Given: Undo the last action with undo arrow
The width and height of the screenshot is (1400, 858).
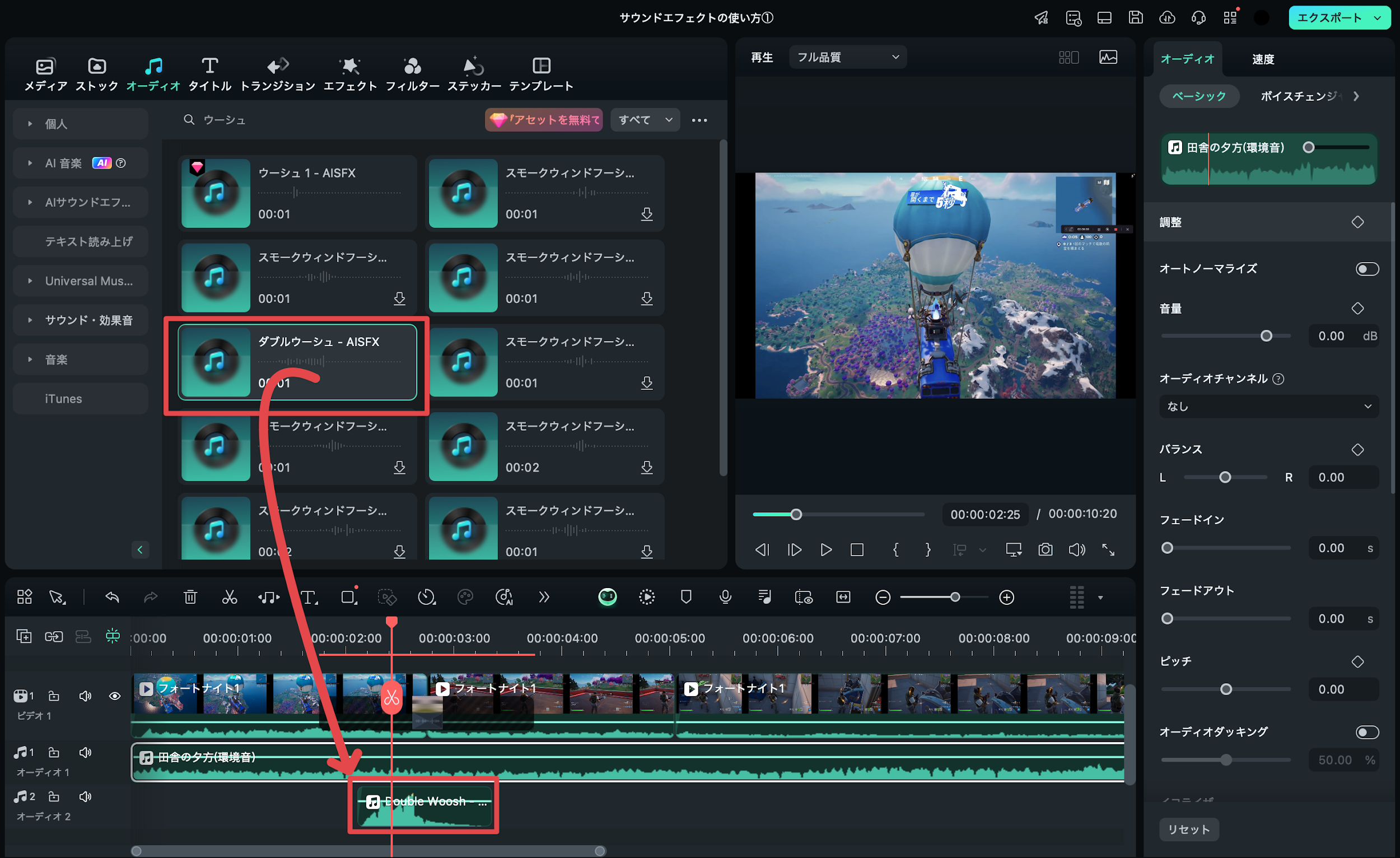Looking at the screenshot, I should [112, 596].
